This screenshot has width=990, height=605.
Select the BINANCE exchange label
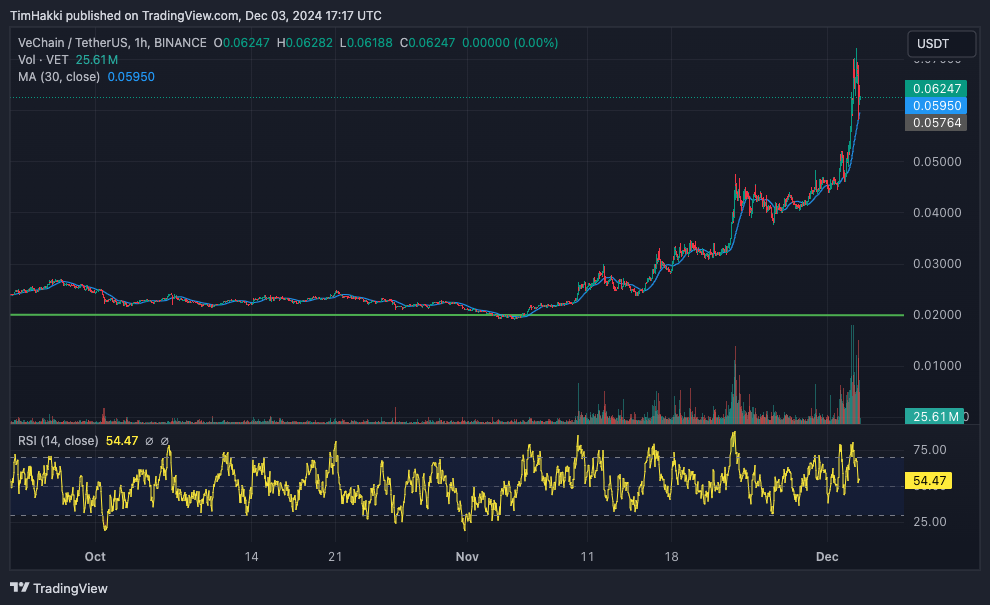tap(179, 42)
